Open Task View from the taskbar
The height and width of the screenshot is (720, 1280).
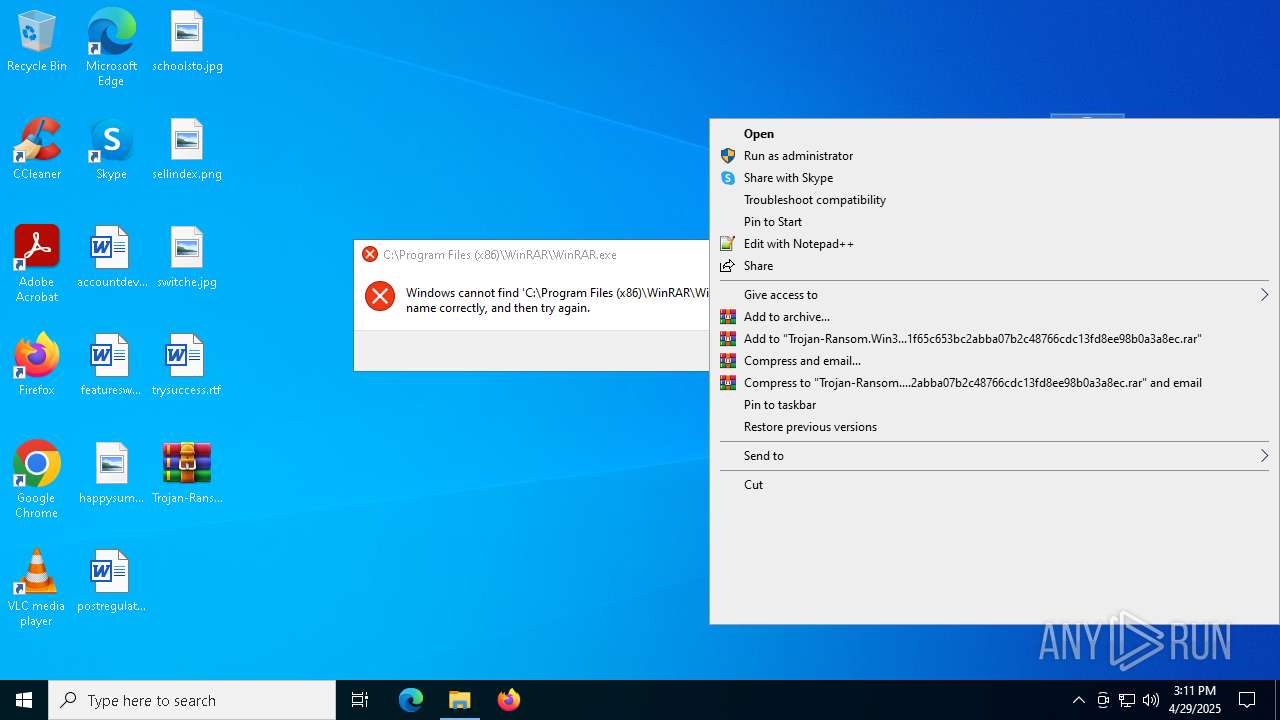point(360,700)
